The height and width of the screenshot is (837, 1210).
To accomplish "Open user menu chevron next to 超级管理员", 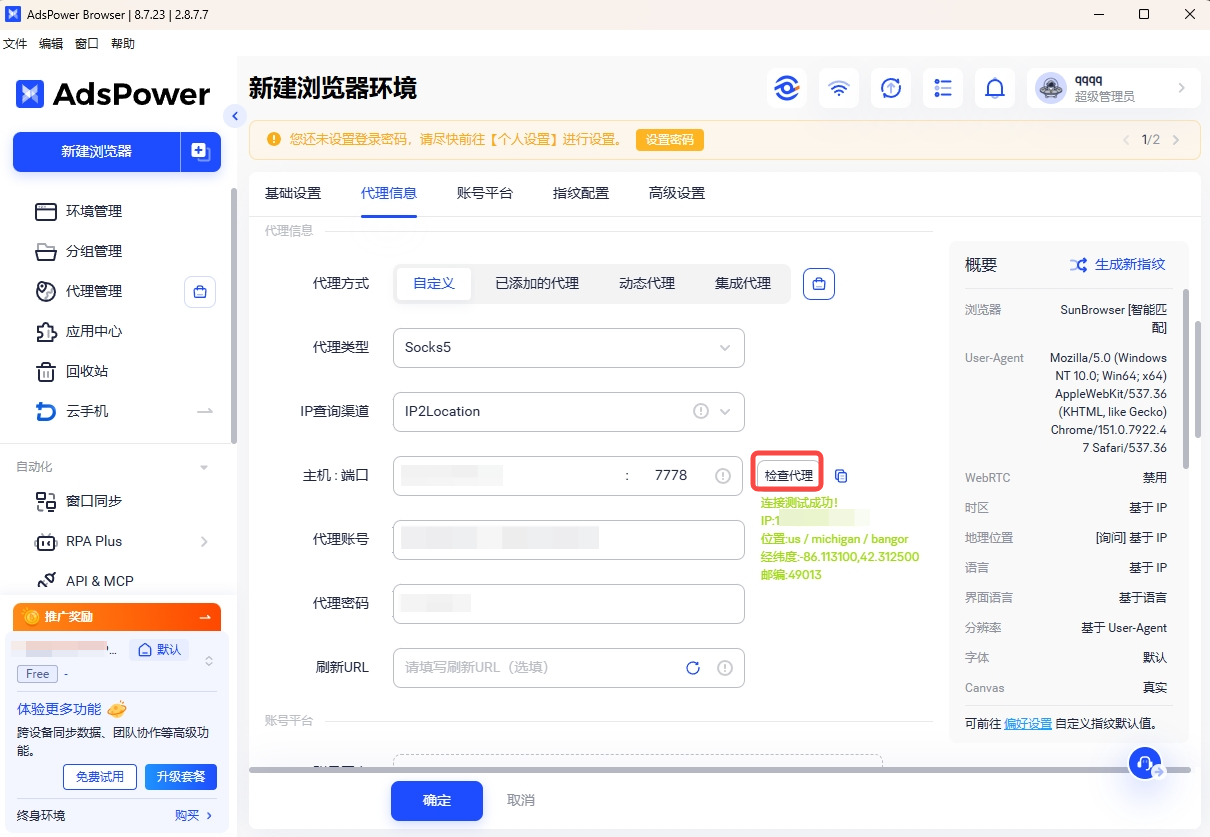I will (x=1181, y=88).
